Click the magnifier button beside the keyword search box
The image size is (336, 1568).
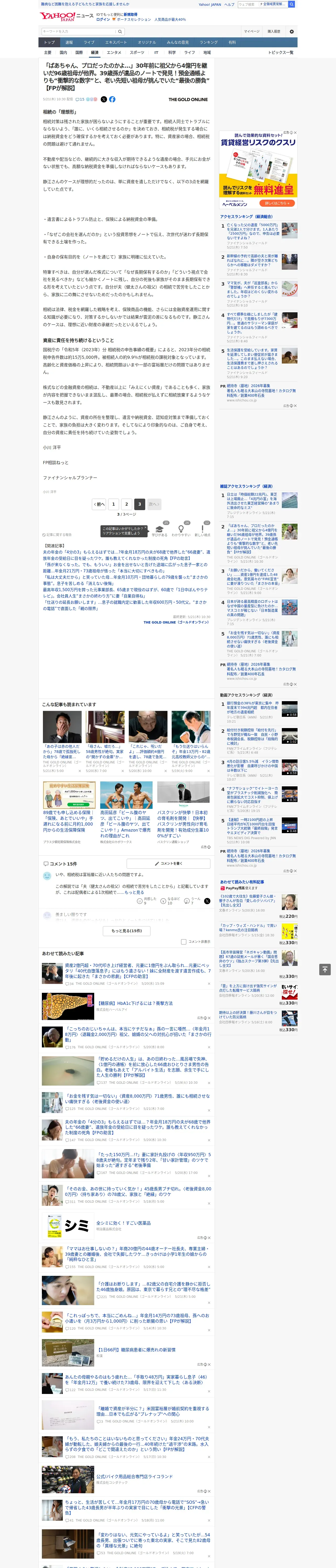click(x=120, y=32)
